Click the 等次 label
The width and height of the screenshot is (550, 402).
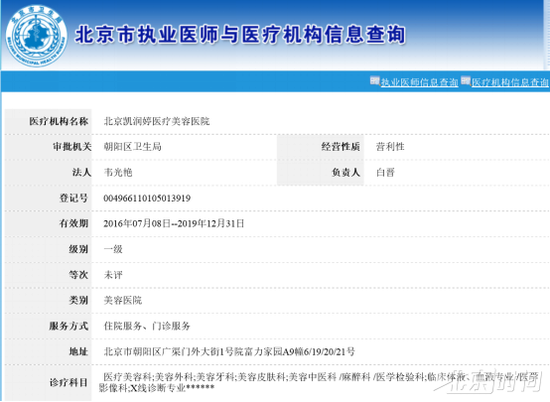pyautogui.click(x=78, y=275)
